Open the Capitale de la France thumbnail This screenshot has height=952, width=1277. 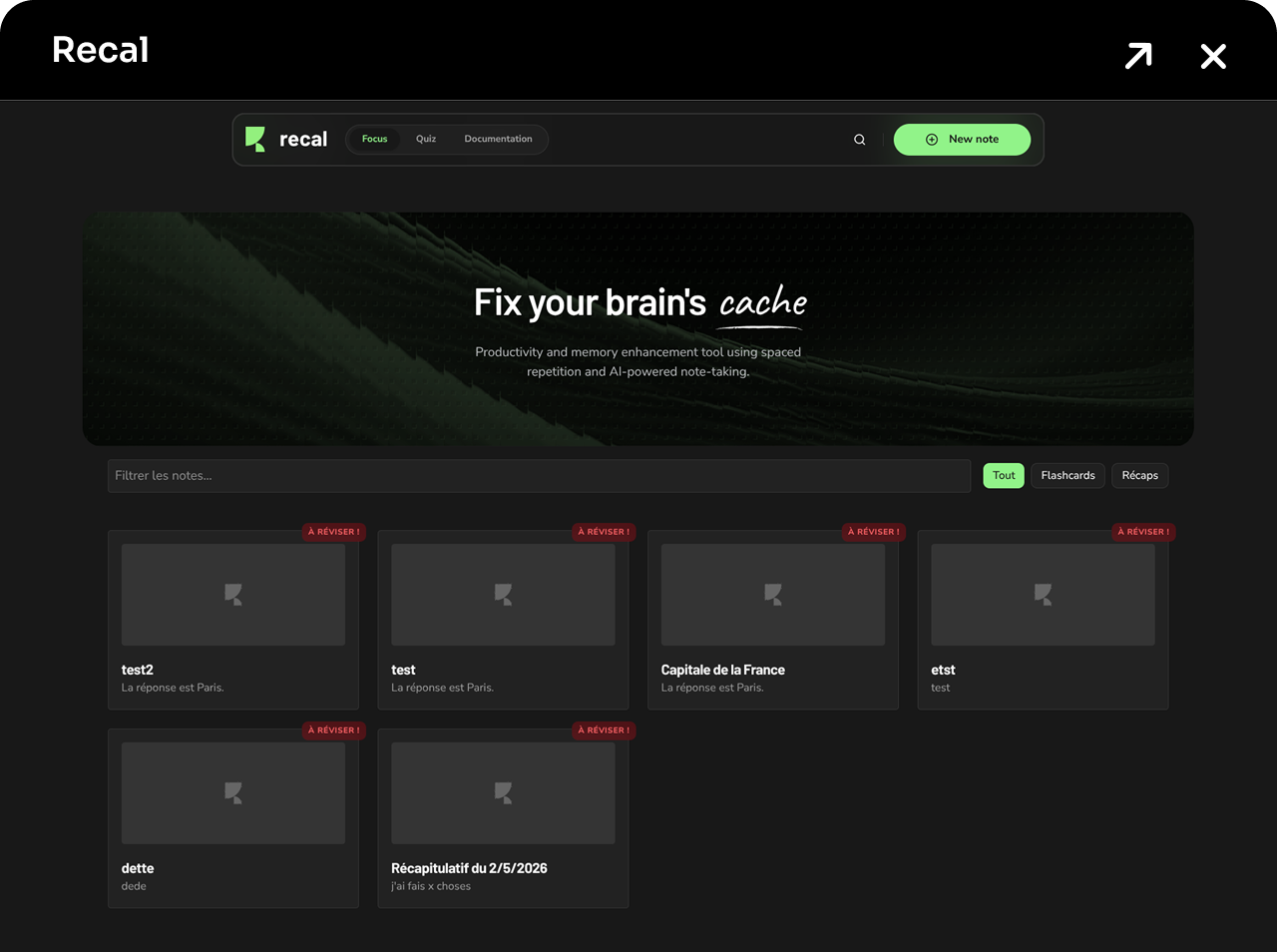click(x=773, y=595)
